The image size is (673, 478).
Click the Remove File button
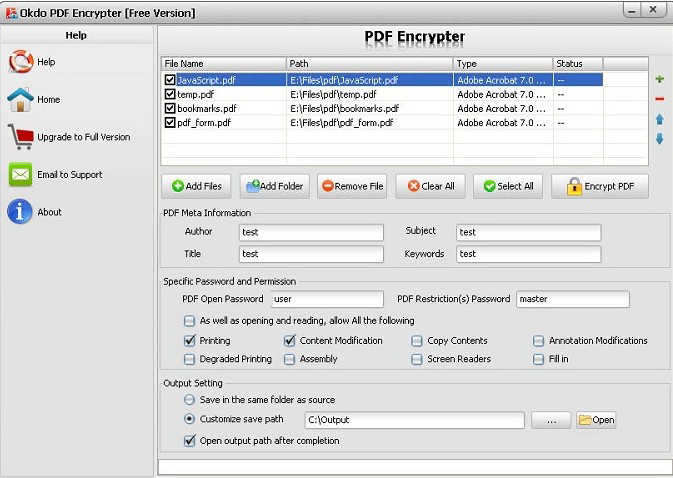[x=352, y=186]
